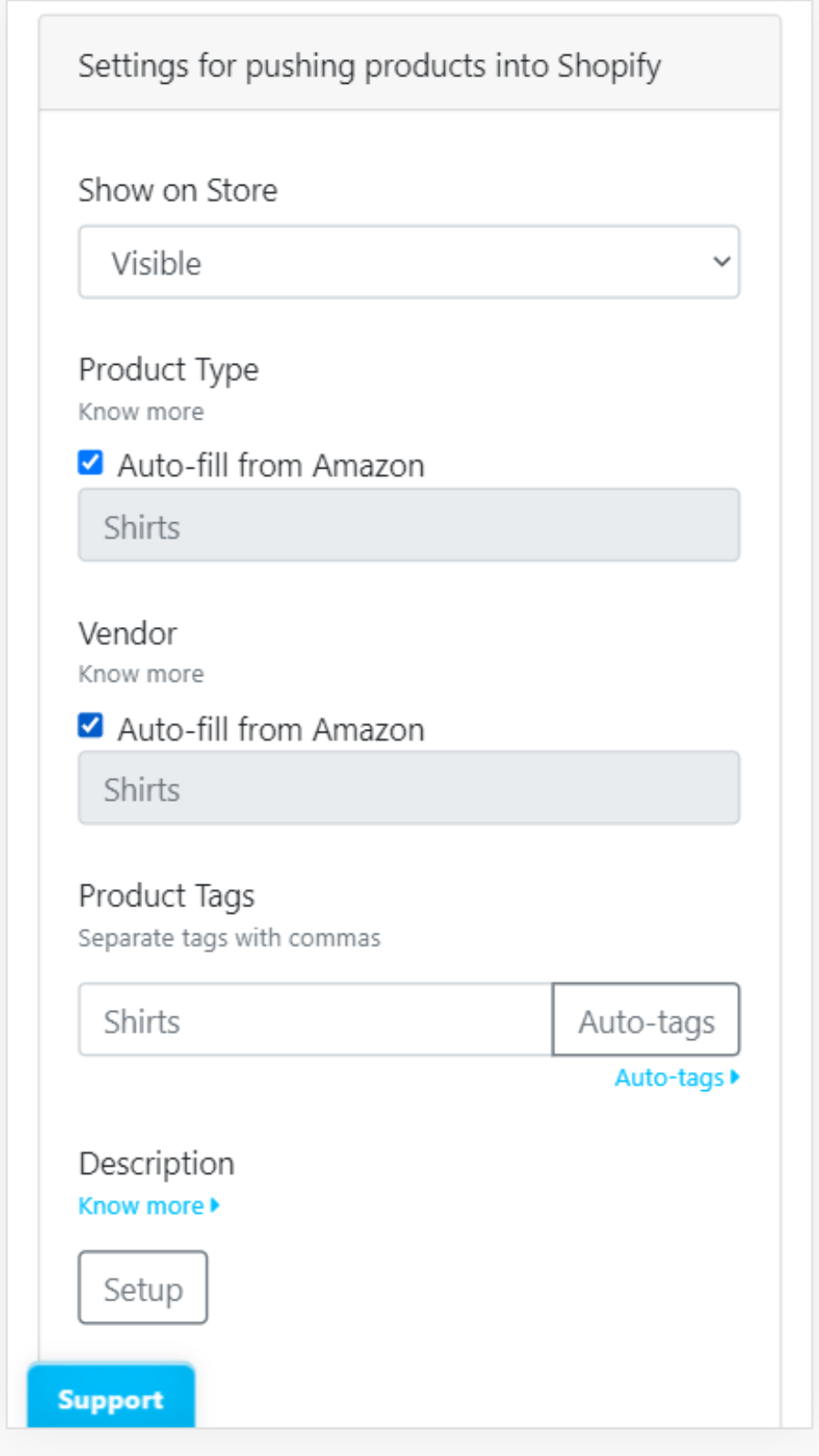This screenshot has width=819, height=1456.
Task: Disable Auto-fill from Amazon for Vendor
Action: (x=90, y=728)
